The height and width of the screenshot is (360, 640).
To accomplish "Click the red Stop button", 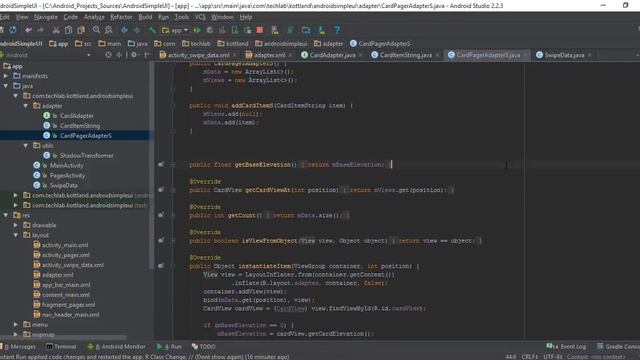I will point(260,30).
